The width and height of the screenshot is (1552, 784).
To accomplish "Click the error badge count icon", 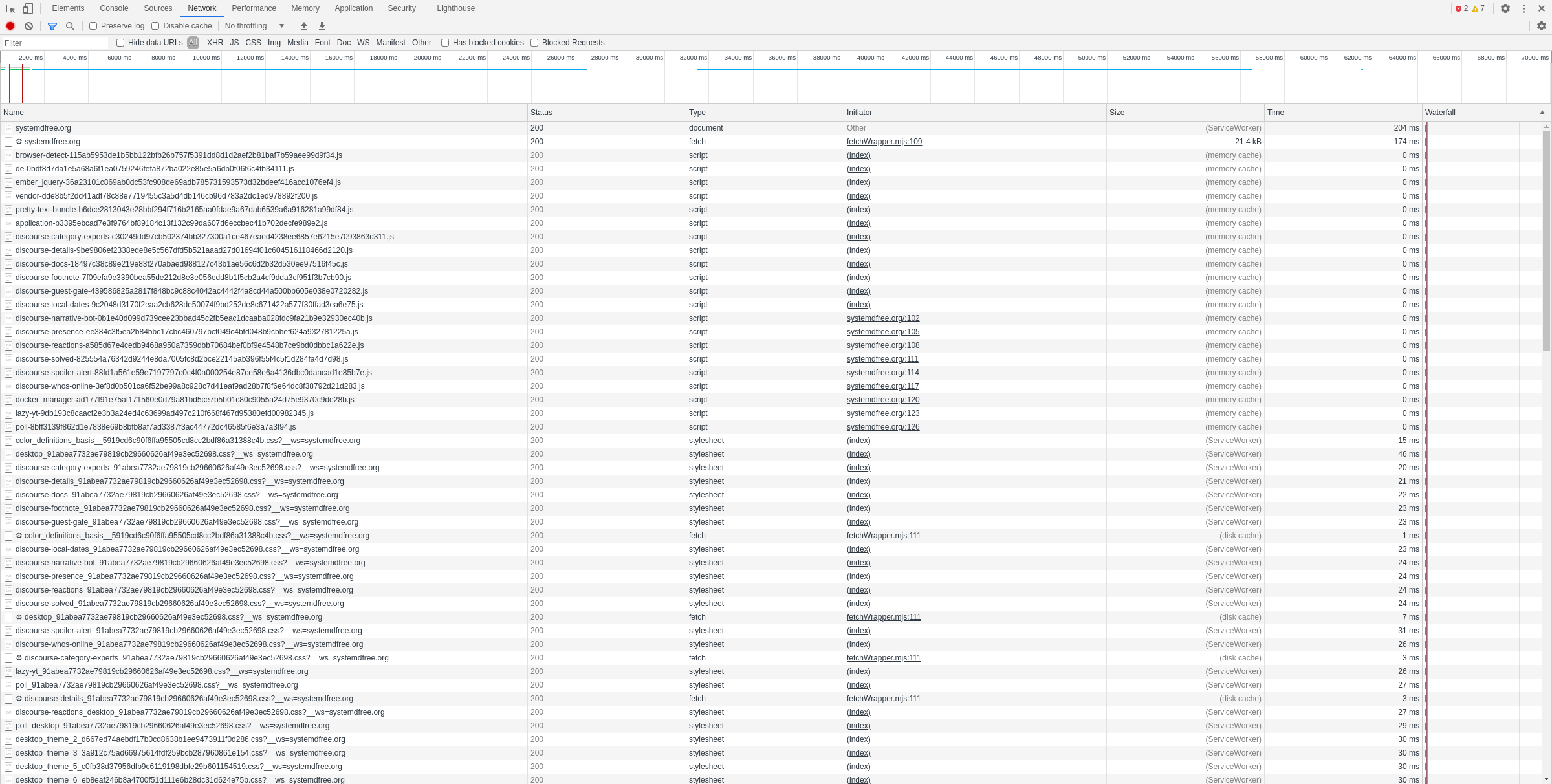I will pos(1461,8).
